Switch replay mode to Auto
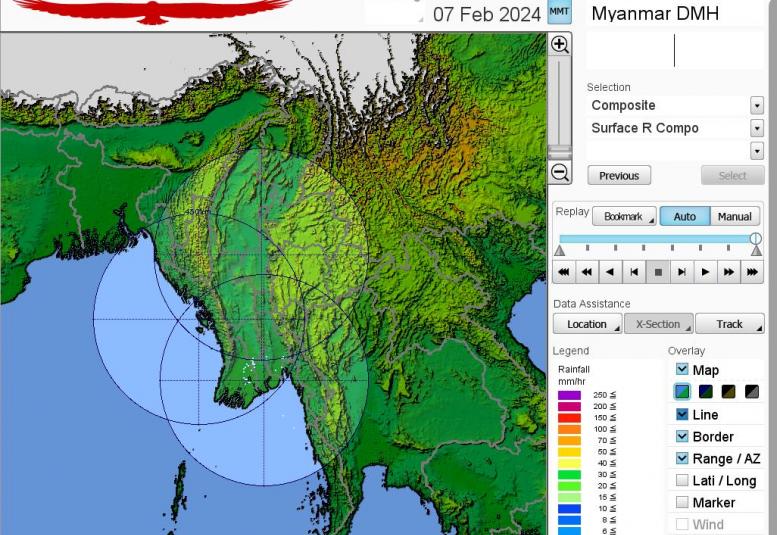This screenshot has height=535, width=780. point(685,217)
